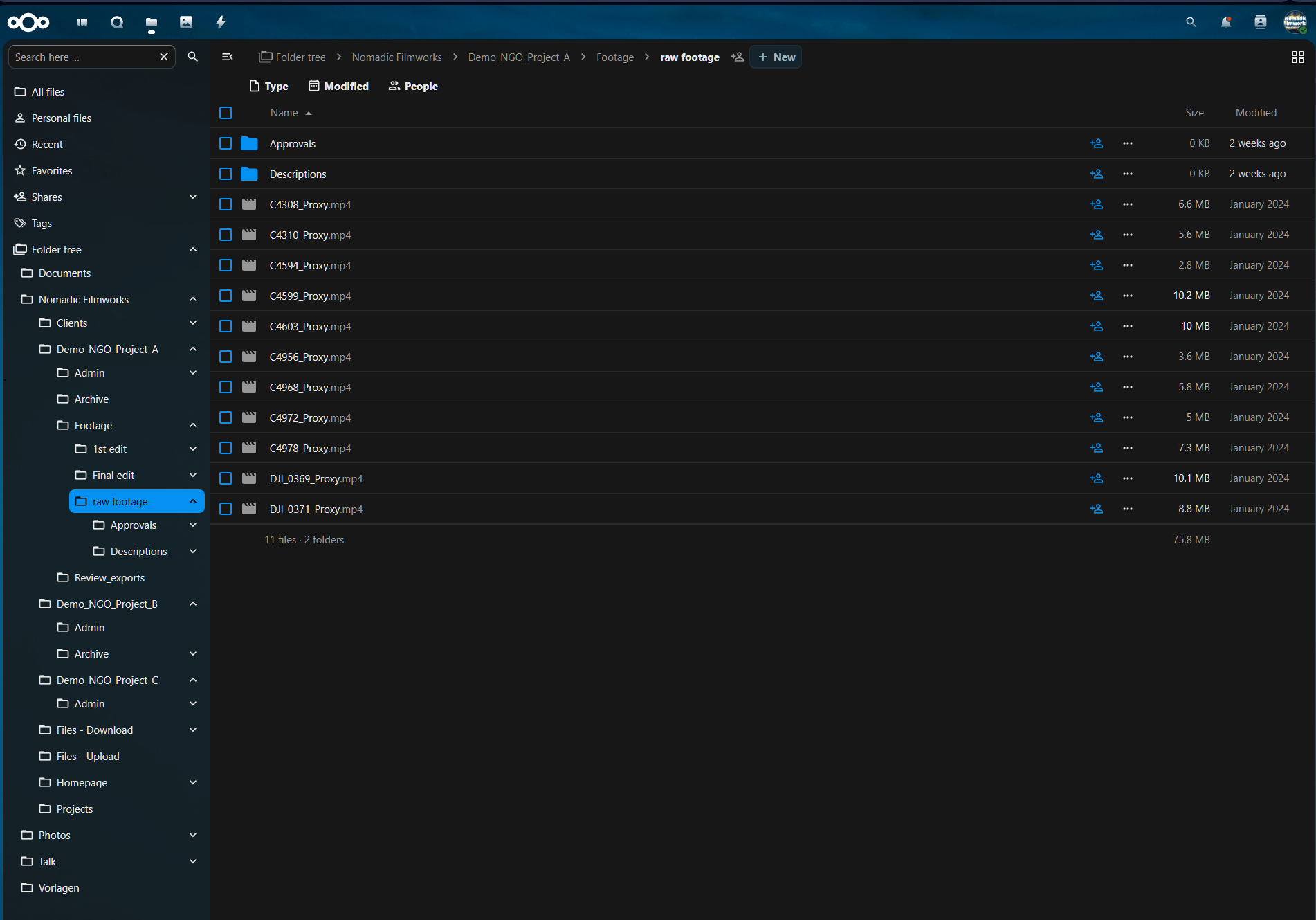Viewport: 1316px width, 920px height.
Task: Click share icon for C4599_Proxy.mp4
Action: coord(1096,296)
